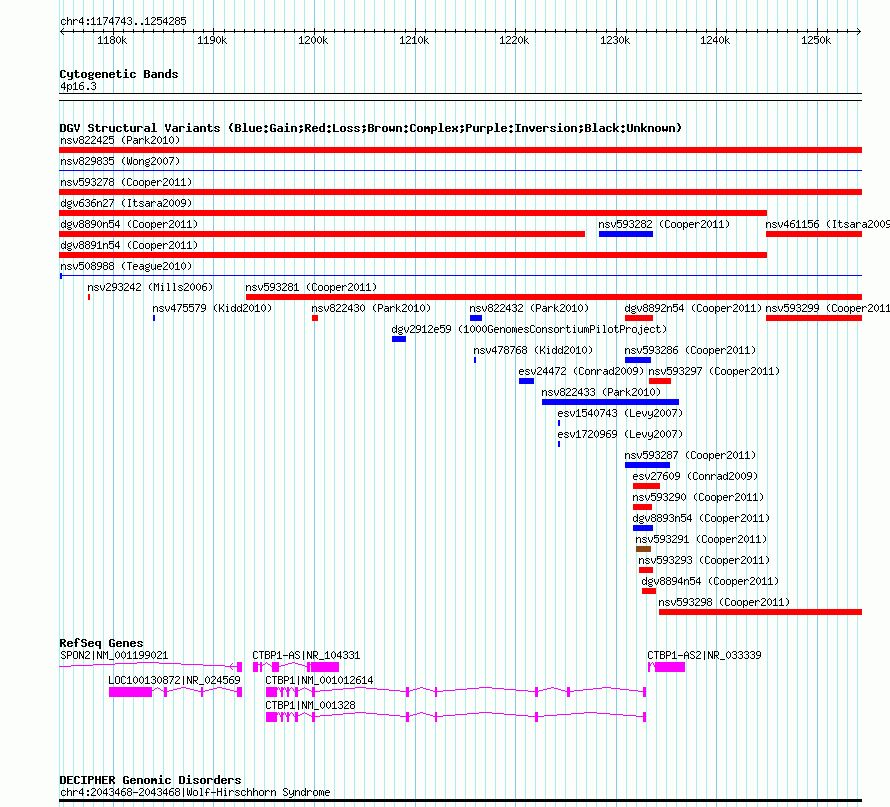Open nsv593286 (Cooper2011) variant label
Screen dimensions: 890x807
pyautogui.click(x=690, y=350)
